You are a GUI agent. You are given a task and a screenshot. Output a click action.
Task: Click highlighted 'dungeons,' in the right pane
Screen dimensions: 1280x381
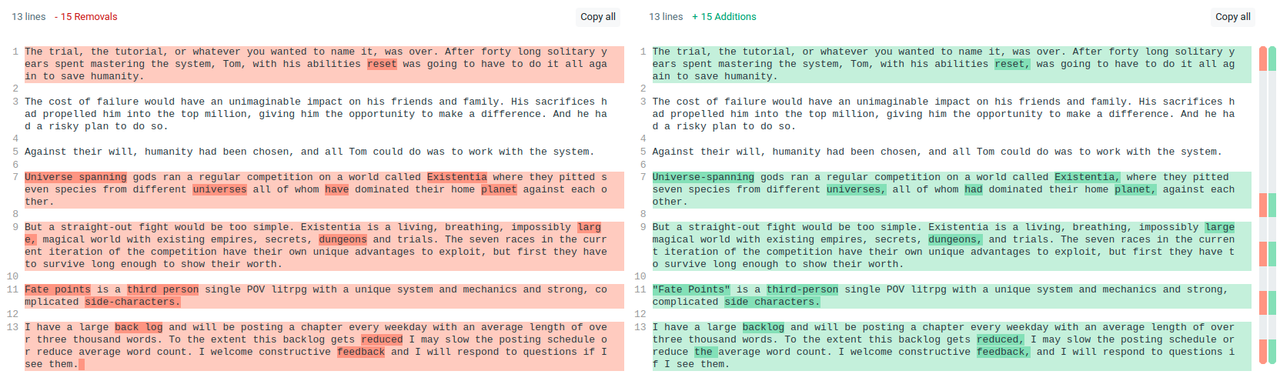click(x=956, y=240)
